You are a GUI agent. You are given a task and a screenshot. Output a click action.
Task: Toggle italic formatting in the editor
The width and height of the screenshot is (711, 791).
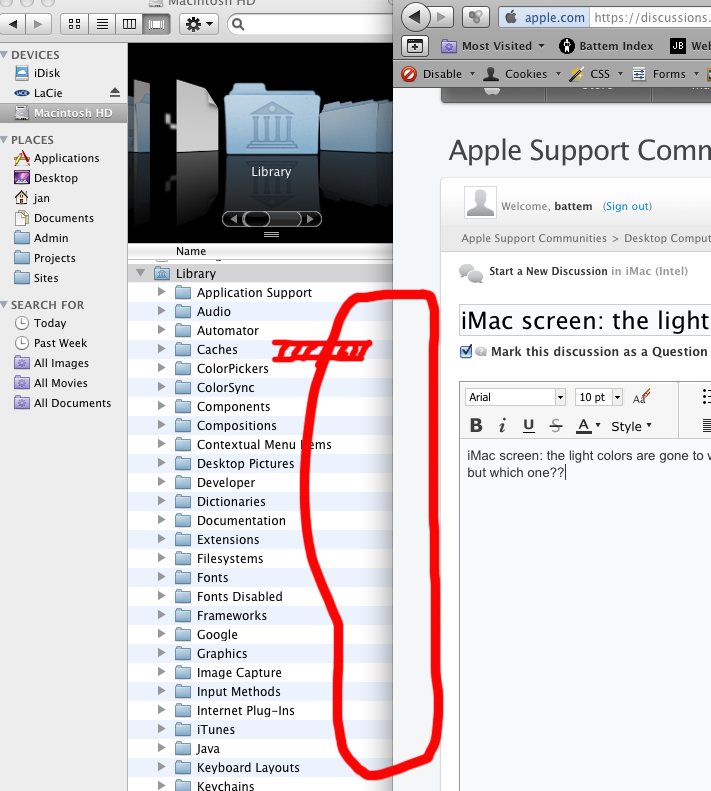point(502,426)
